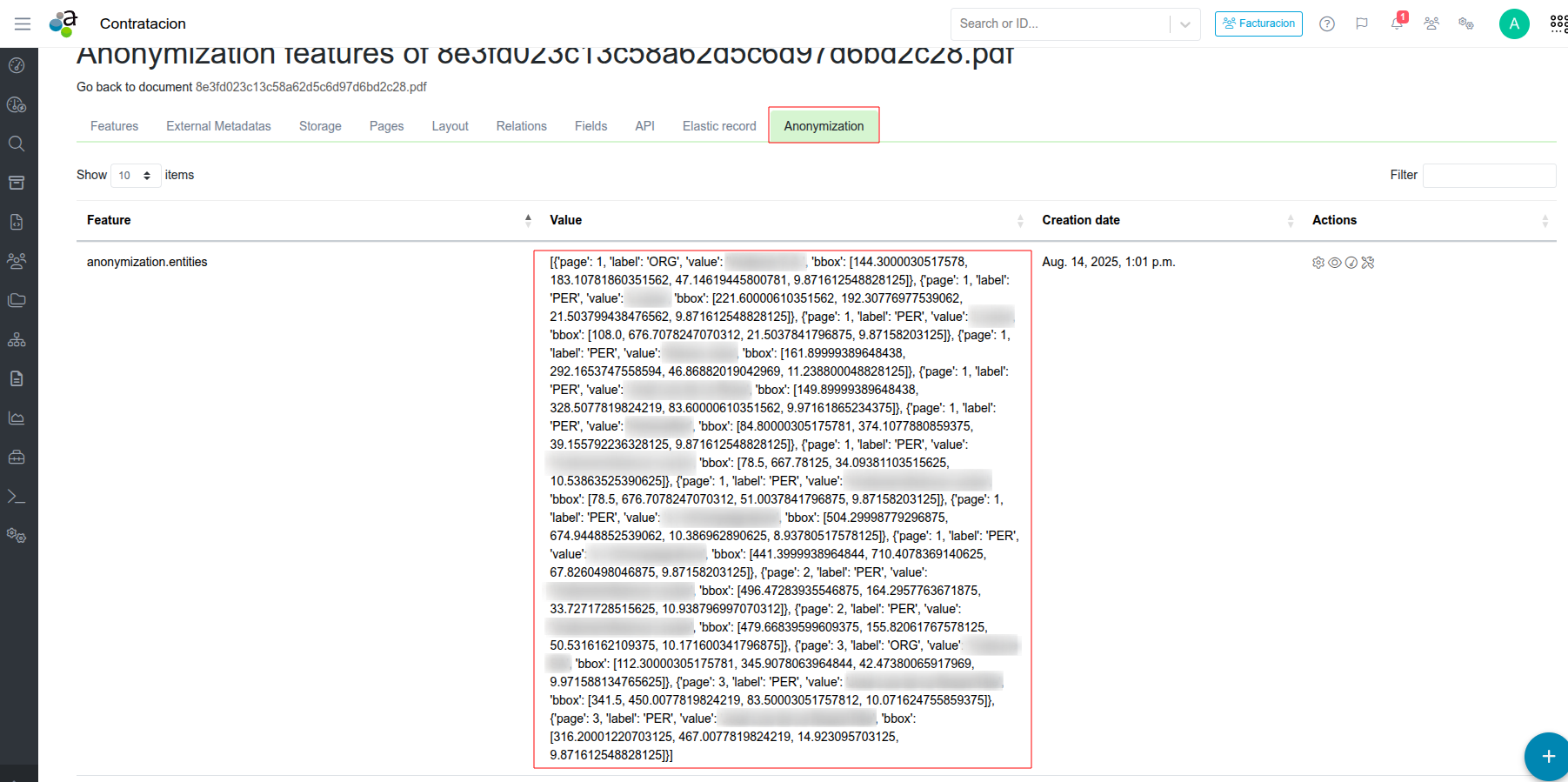Click the eye icon for anonymization.entities row

tap(1335, 263)
